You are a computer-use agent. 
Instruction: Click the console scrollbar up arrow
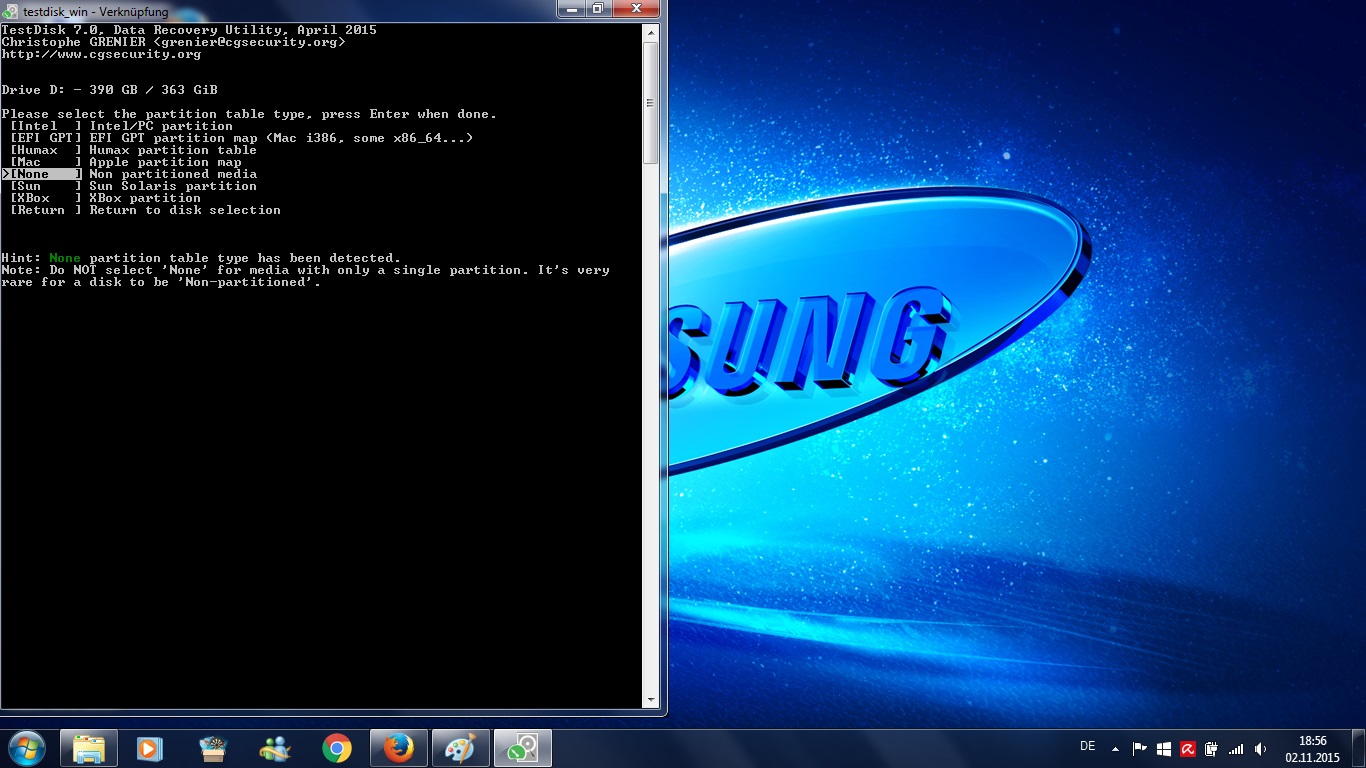pyautogui.click(x=650, y=32)
